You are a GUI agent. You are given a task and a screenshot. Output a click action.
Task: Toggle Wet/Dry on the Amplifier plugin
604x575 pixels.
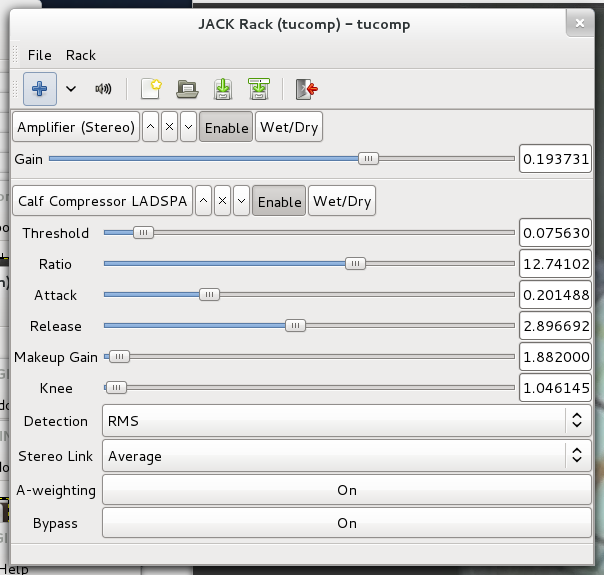pyautogui.click(x=289, y=127)
